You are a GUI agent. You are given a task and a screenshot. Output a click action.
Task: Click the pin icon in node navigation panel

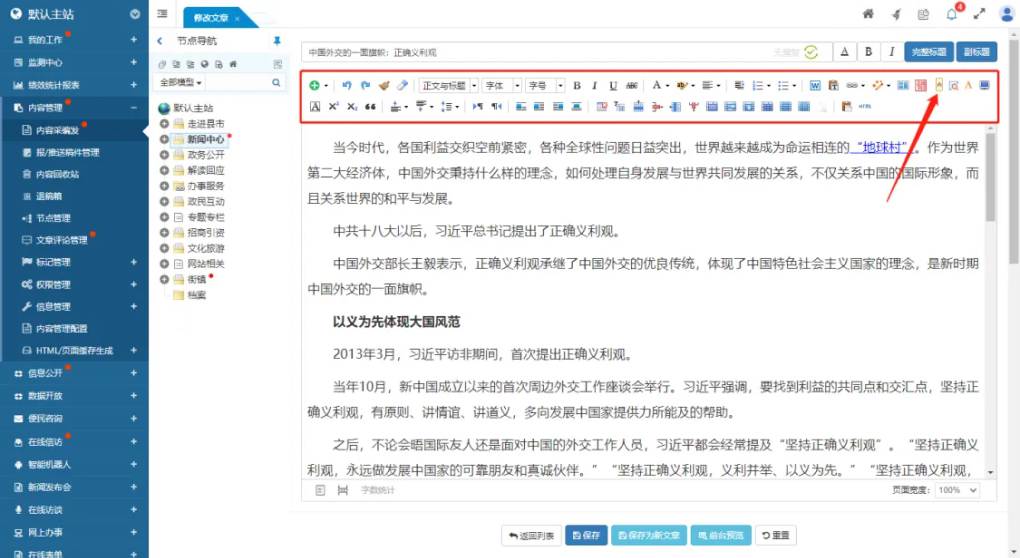277,41
